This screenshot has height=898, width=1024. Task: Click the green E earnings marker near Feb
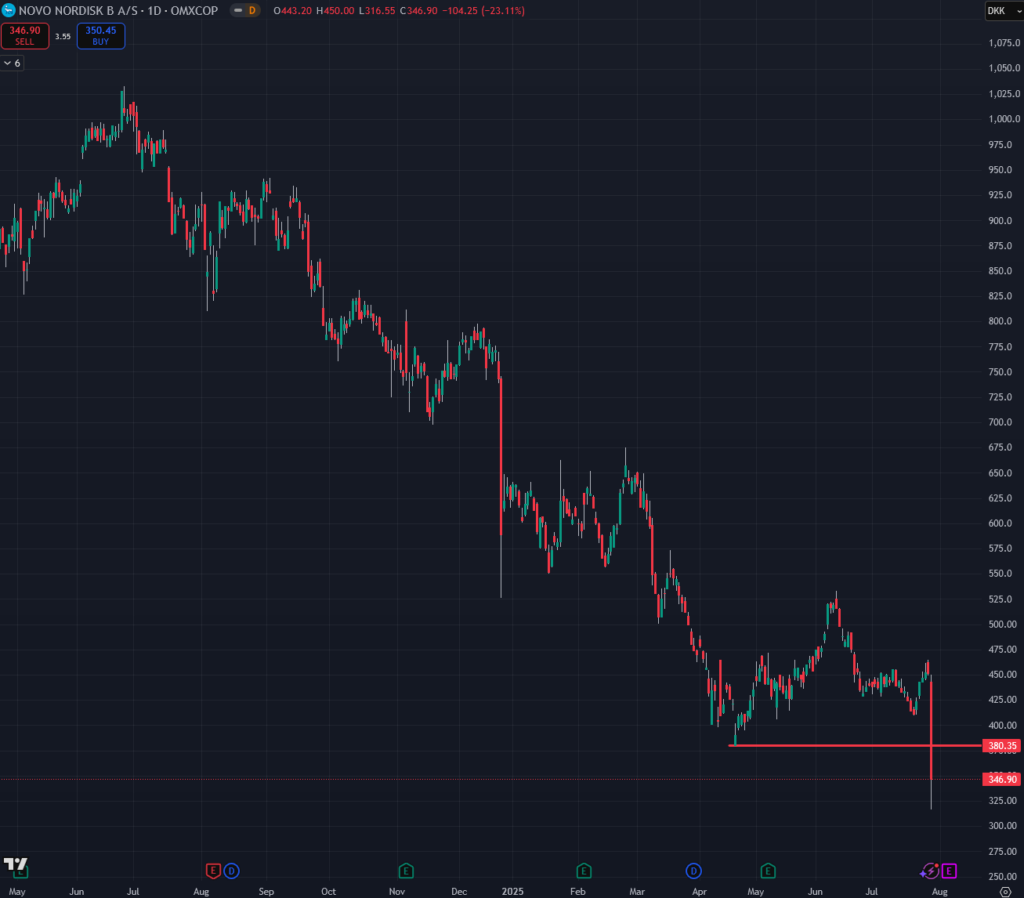[x=584, y=871]
